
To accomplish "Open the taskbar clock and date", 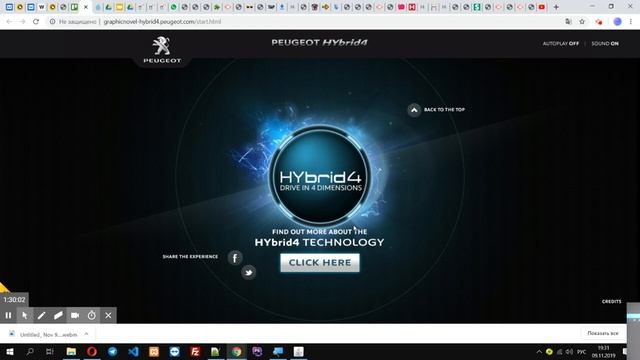I will point(603,351).
